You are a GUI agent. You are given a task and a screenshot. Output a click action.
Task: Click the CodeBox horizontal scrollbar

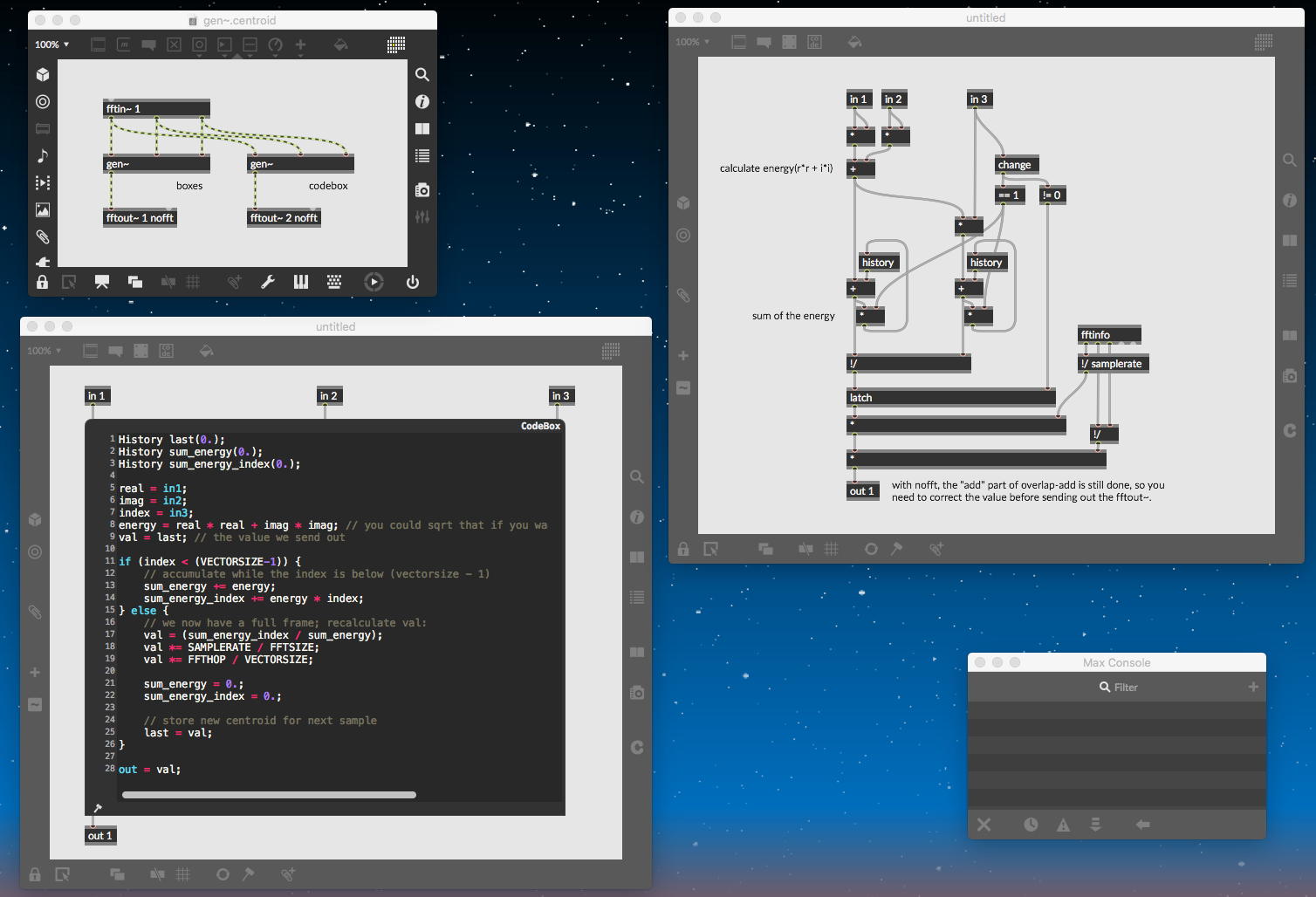pyautogui.click(x=269, y=795)
